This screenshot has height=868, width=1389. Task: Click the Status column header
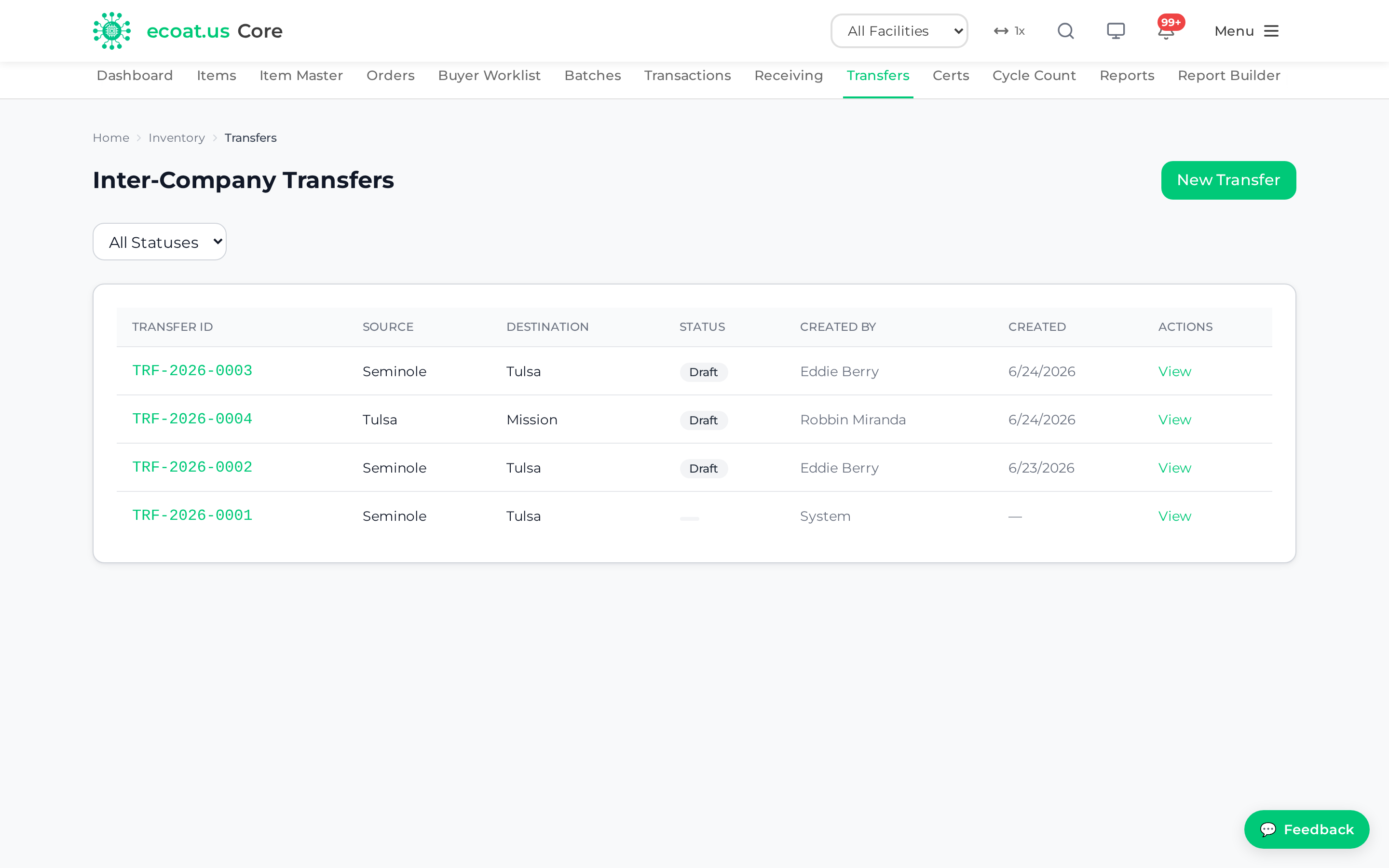tap(702, 326)
